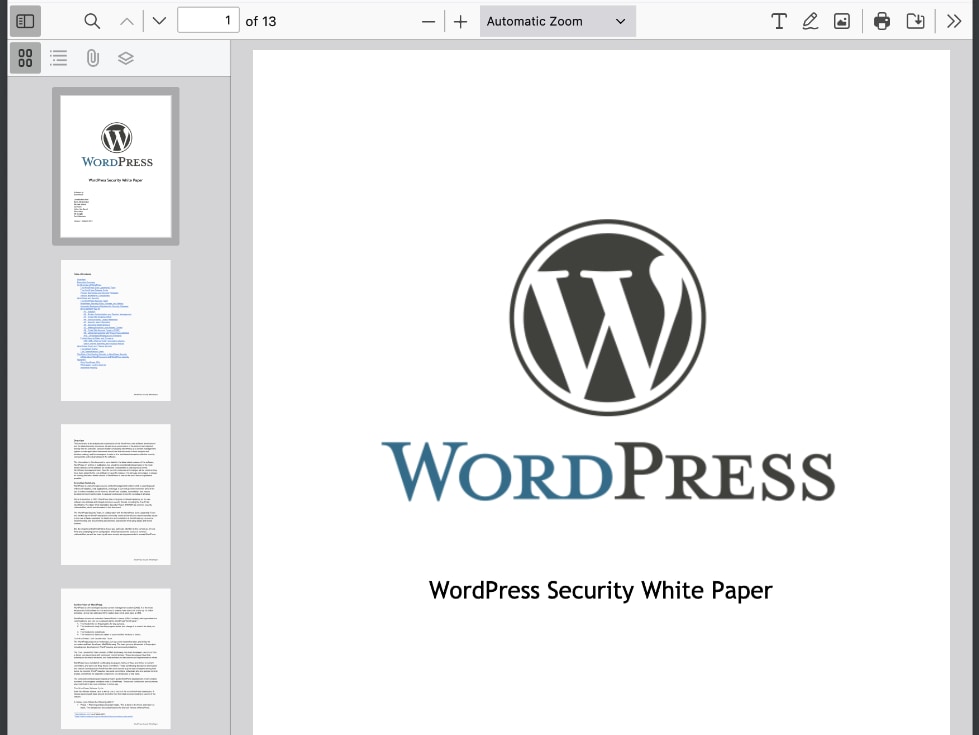Click the WordPress wordmark text on page
The width and height of the screenshot is (979, 735).
[608, 471]
